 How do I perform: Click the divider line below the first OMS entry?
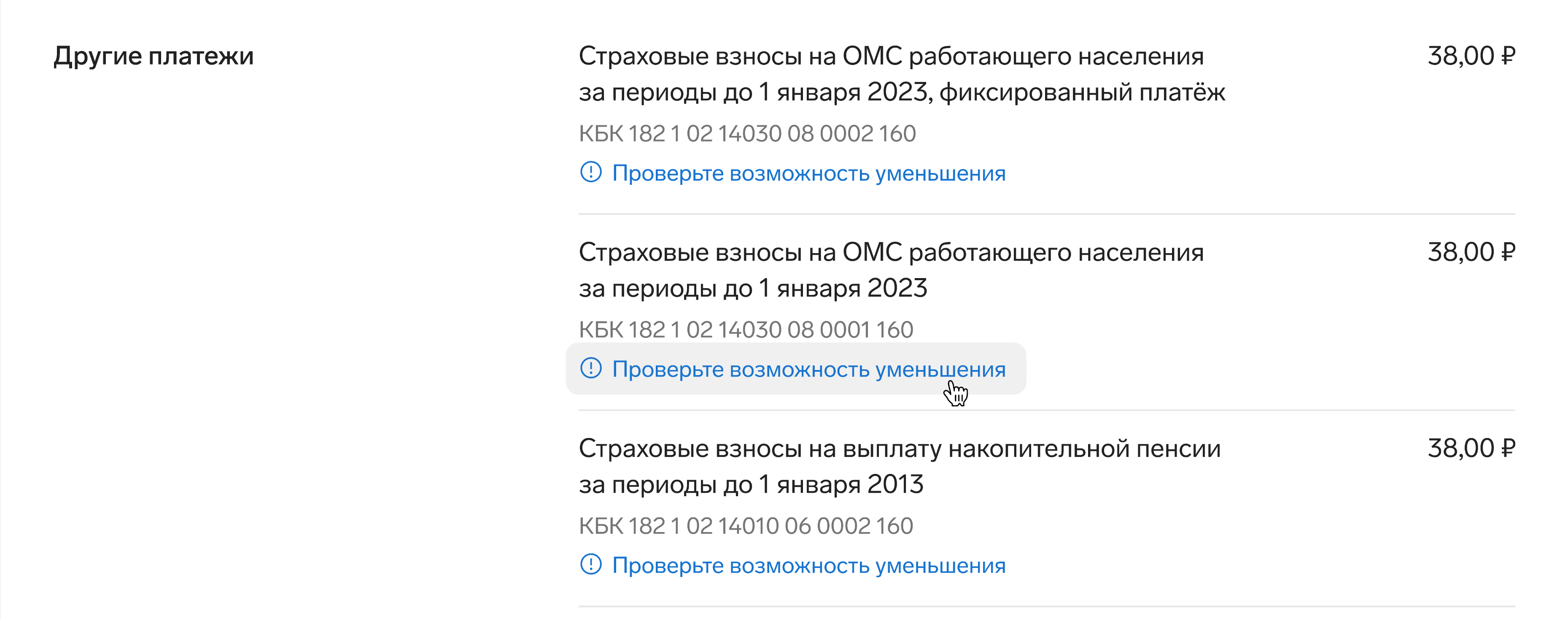coord(1047,214)
